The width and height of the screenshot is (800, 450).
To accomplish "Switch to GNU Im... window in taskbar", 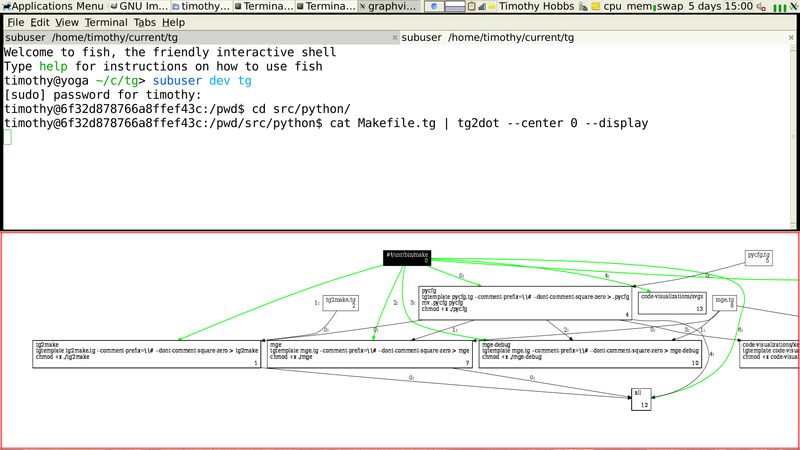I will click(139, 6).
